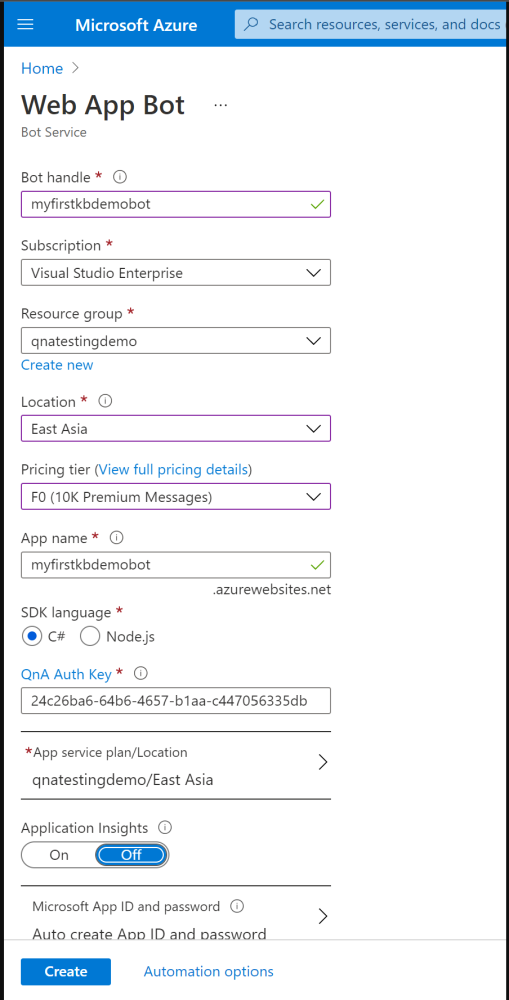
Task: Show info tooltip for App name
Action: point(117,538)
